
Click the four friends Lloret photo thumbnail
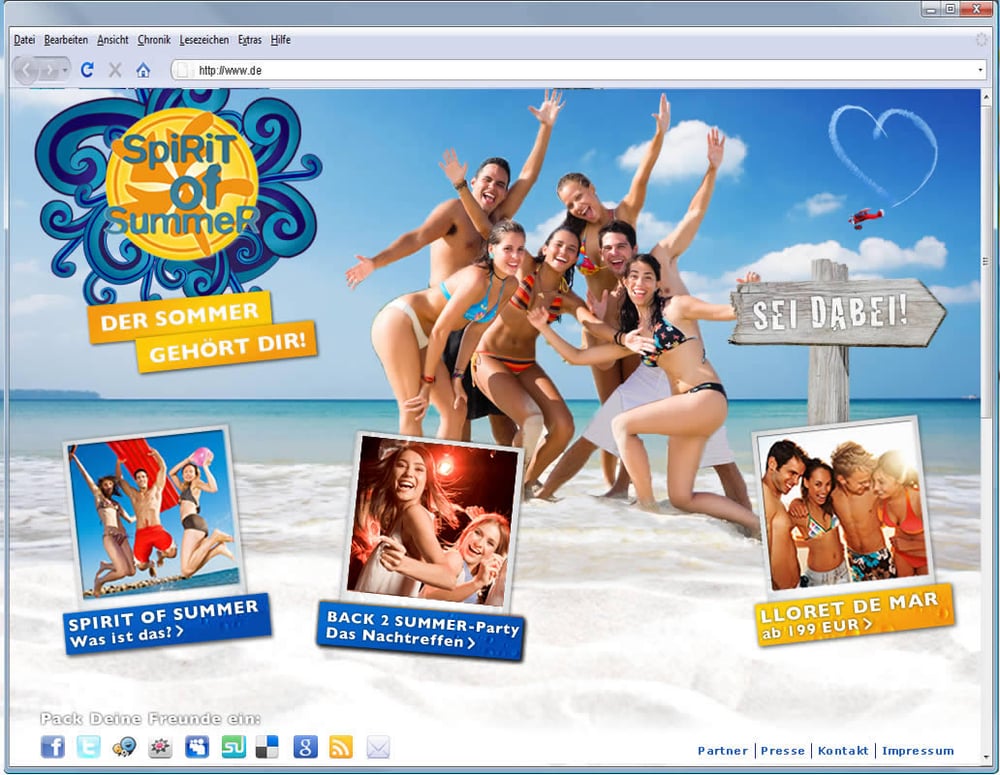[844, 506]
